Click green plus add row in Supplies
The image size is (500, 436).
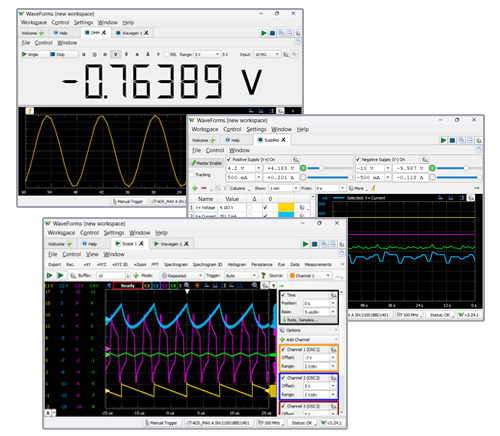pos(195,188)
